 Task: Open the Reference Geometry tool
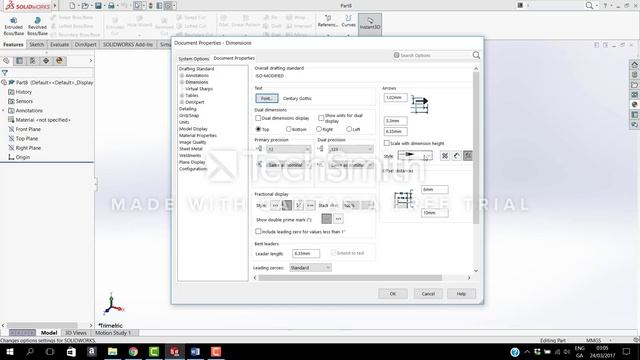328,21
